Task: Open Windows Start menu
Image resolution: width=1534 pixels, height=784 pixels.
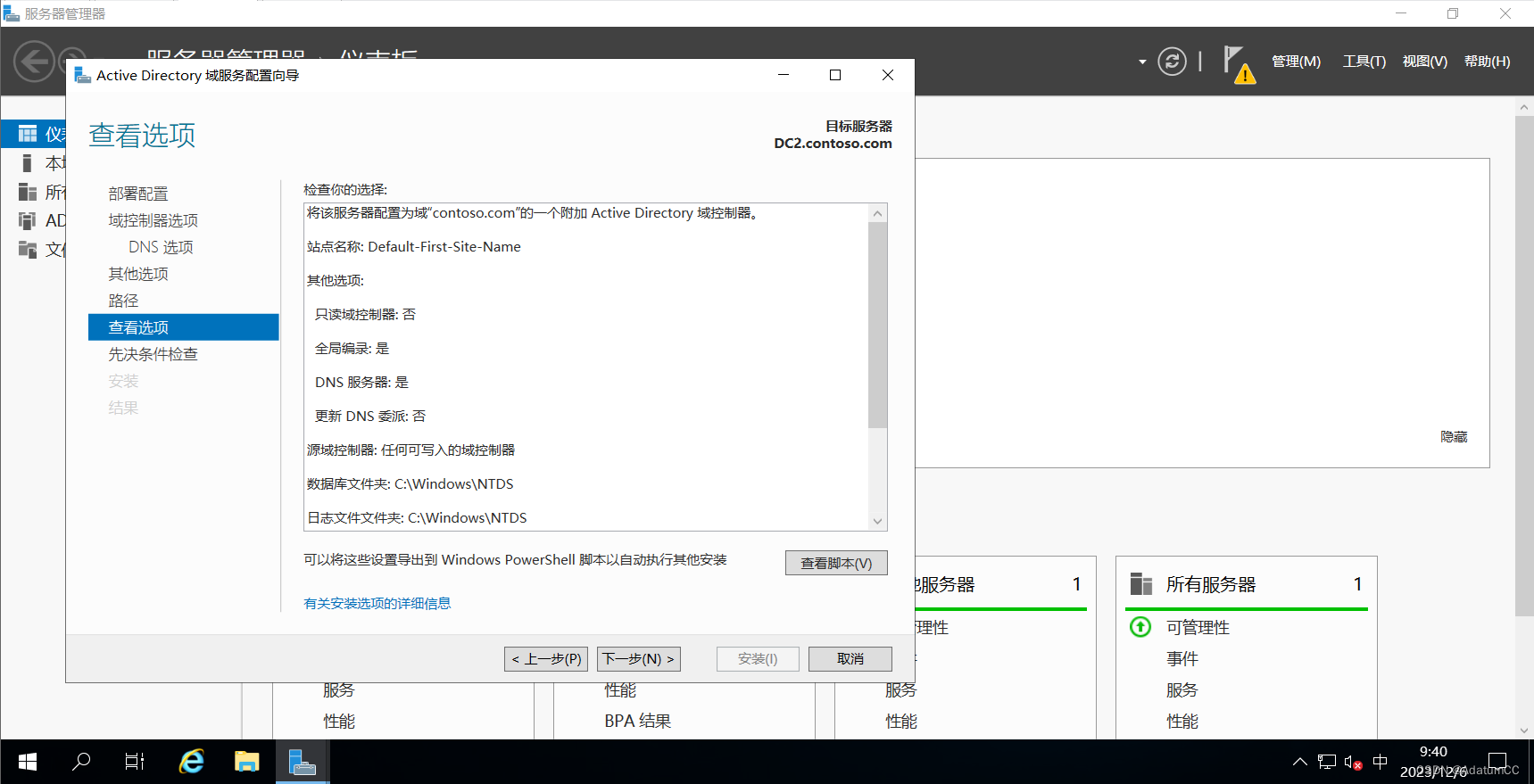Action: (x=28, y=762)
